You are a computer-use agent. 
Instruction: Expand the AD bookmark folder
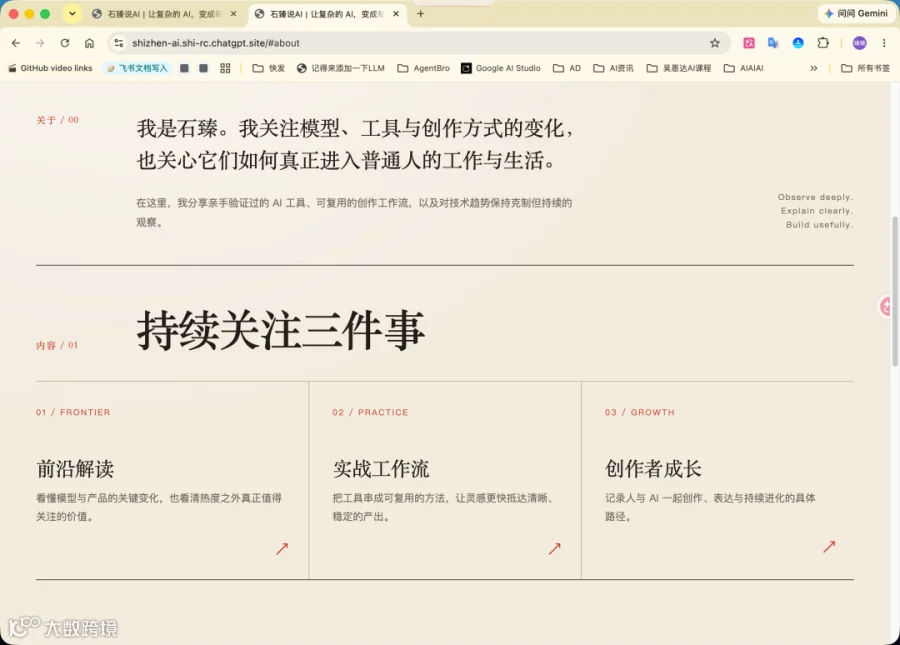(x=567, y=68)
